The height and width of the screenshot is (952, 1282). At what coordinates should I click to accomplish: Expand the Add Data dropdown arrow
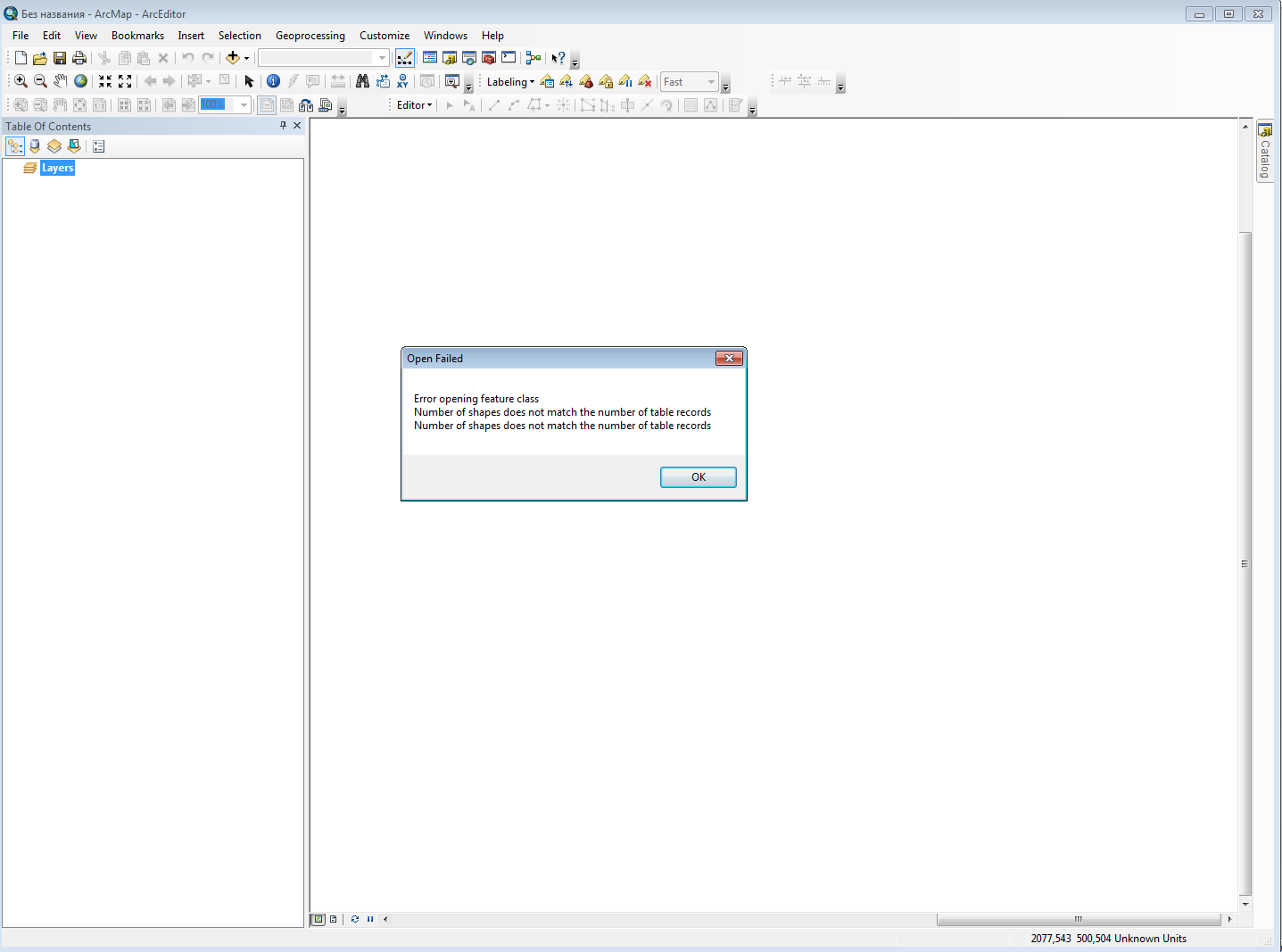click(247, 58)
